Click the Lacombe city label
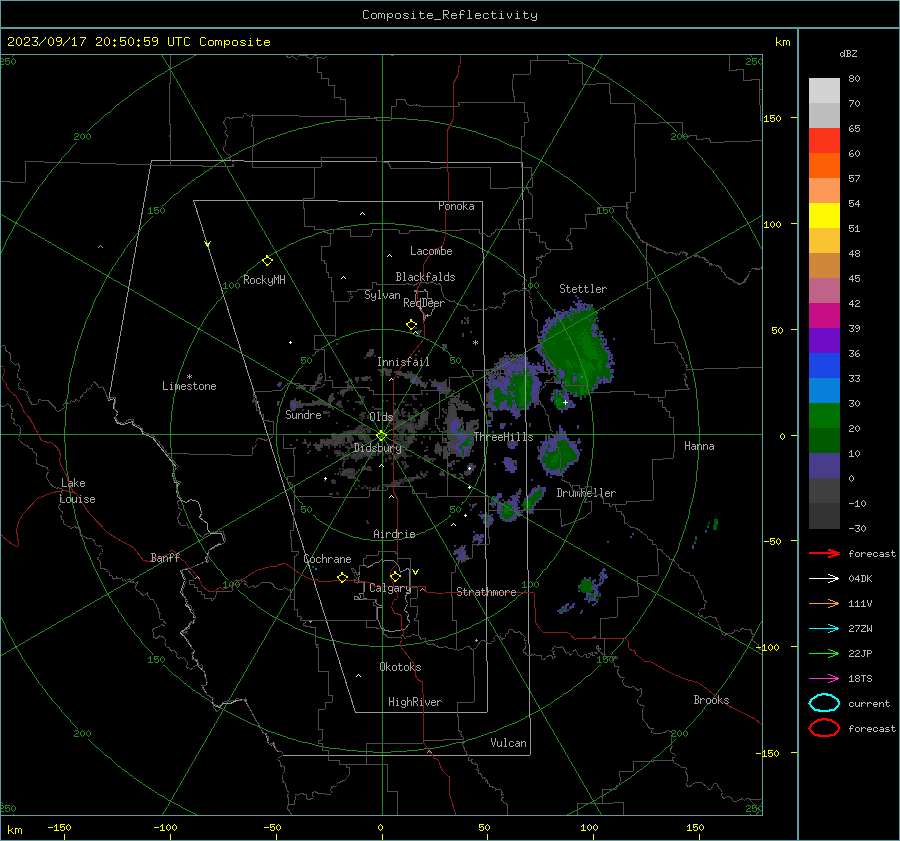The height and width of the screenshot is (841, 900). pyautogui.click(x=431, y=251)
